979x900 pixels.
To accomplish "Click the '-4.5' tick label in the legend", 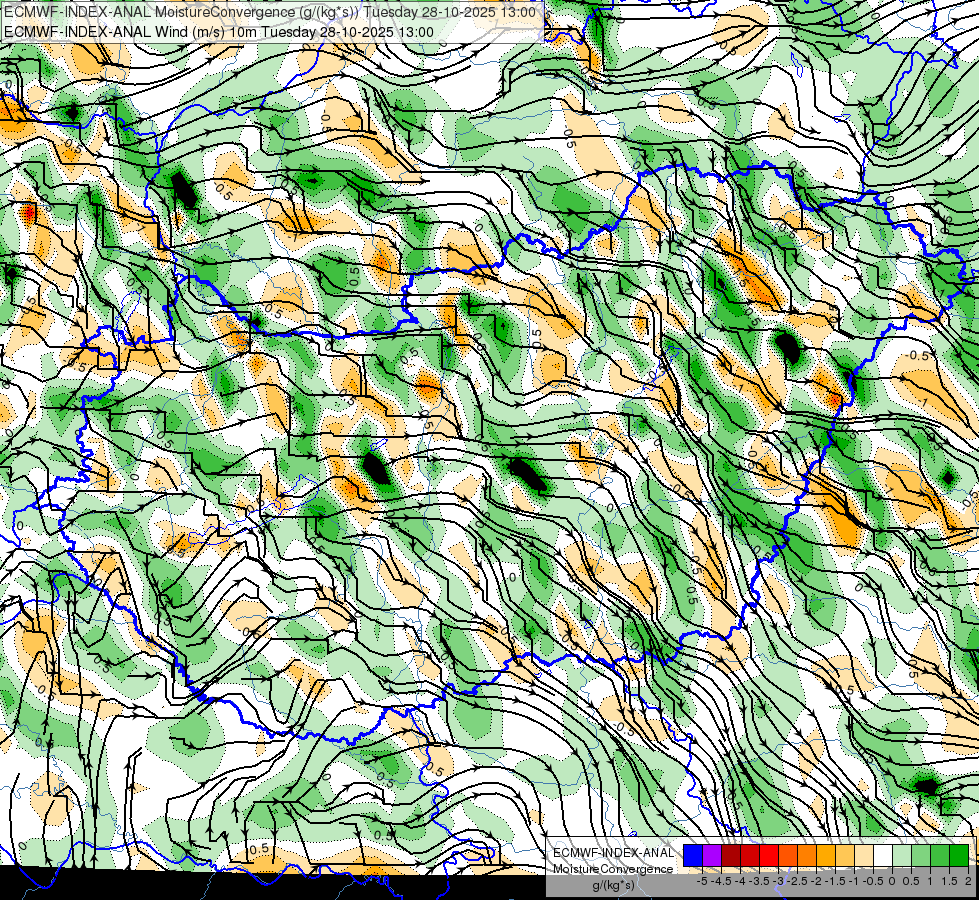I will 721,881.
